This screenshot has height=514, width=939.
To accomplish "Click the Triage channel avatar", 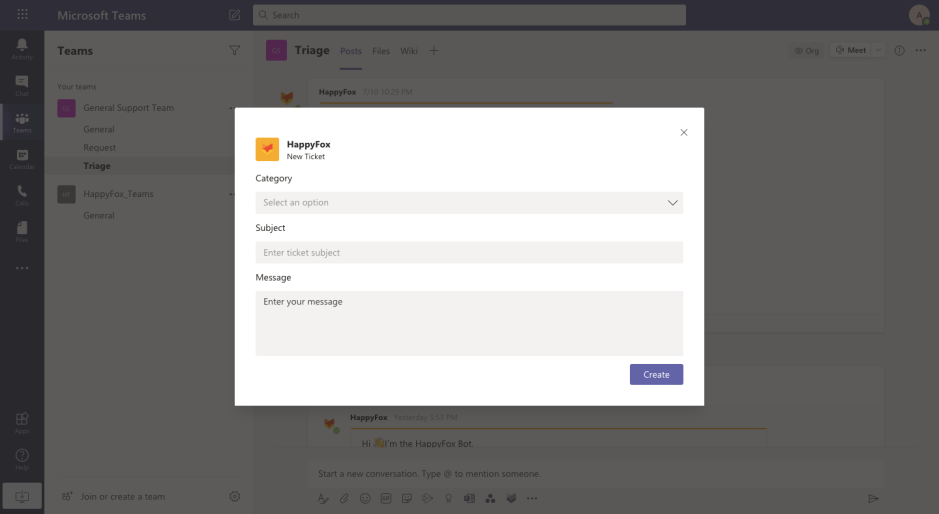I will [x=276, y=50].
